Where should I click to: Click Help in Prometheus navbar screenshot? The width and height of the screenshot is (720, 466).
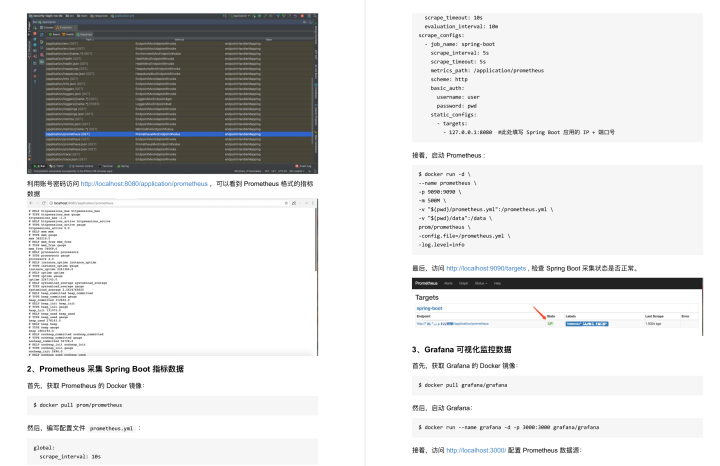click(x=497, y=283)
